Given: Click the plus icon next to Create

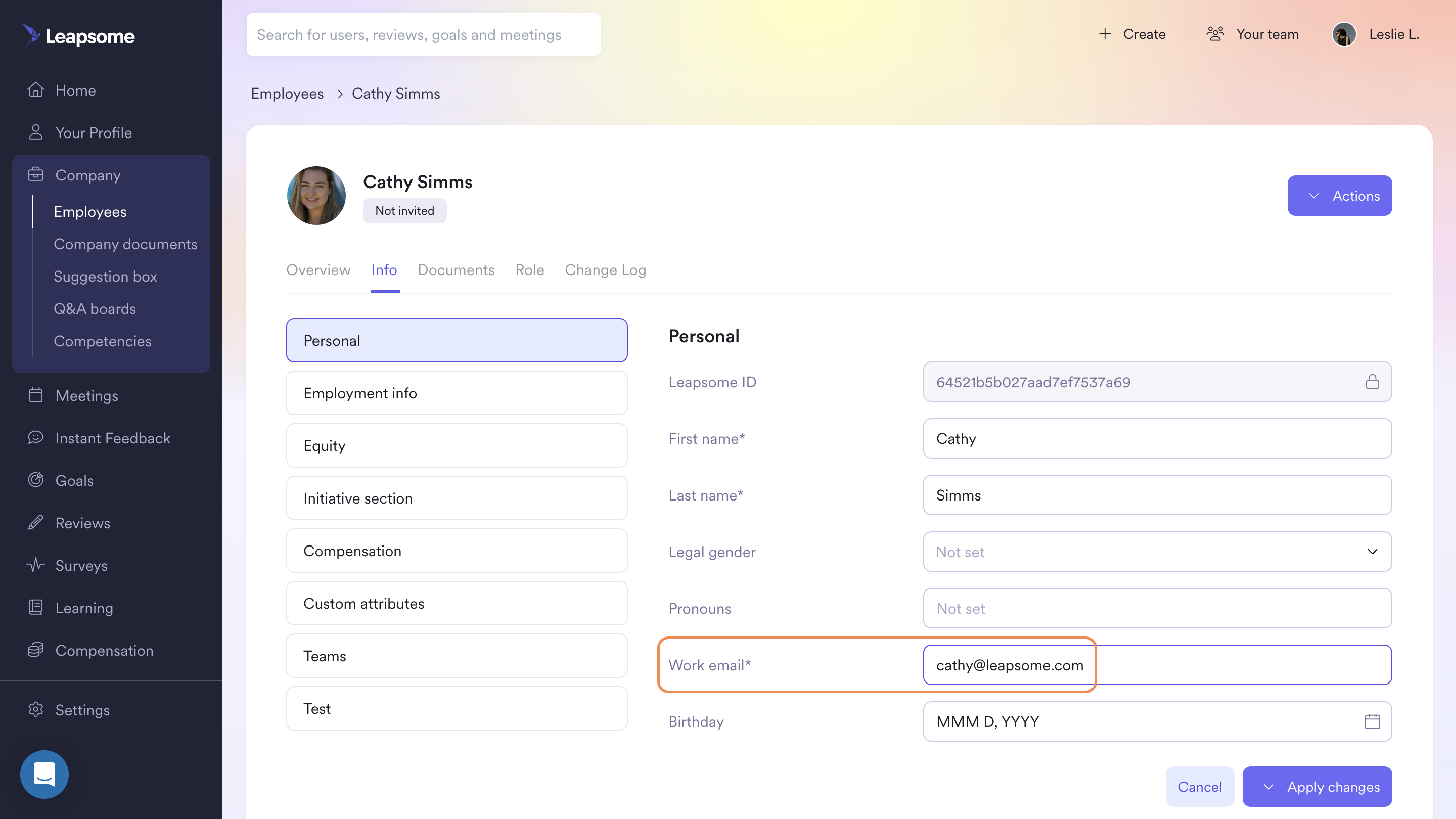Looking at the screenshot, I should 1105,34.
